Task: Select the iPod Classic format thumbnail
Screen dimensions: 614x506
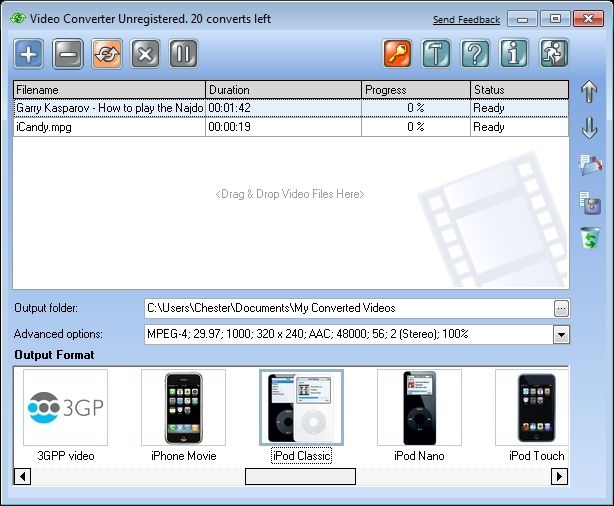Action: click(x=301, y=407)
